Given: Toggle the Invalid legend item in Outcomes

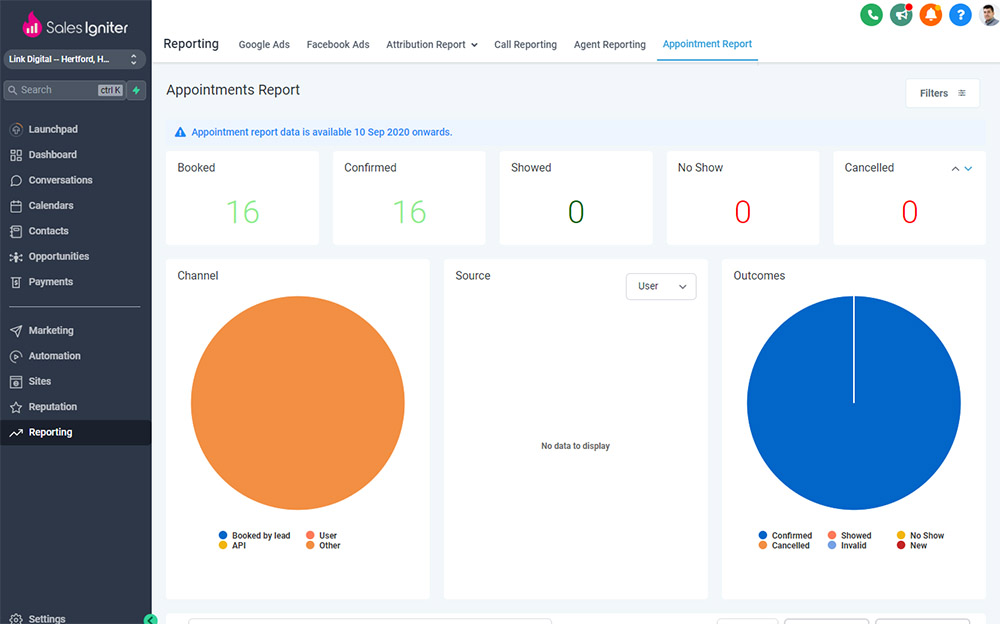Looking at the screenshot, I should coord(847,546).
